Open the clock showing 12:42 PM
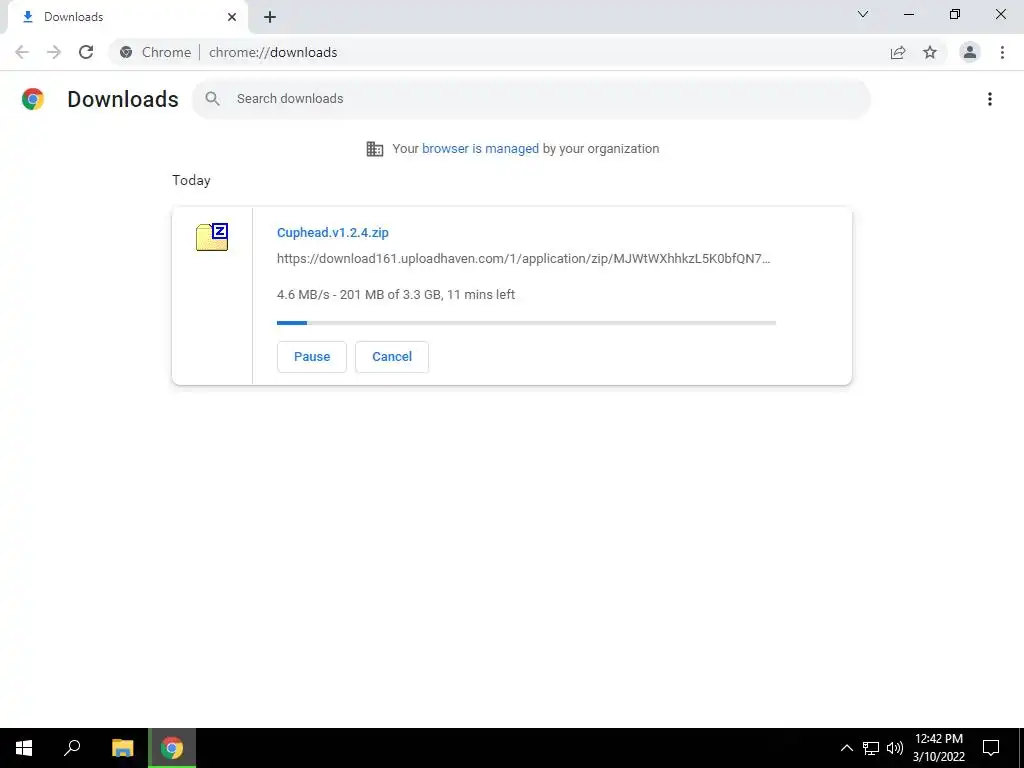The width and height of the screenshot is (1024, 768). (938, 748)
